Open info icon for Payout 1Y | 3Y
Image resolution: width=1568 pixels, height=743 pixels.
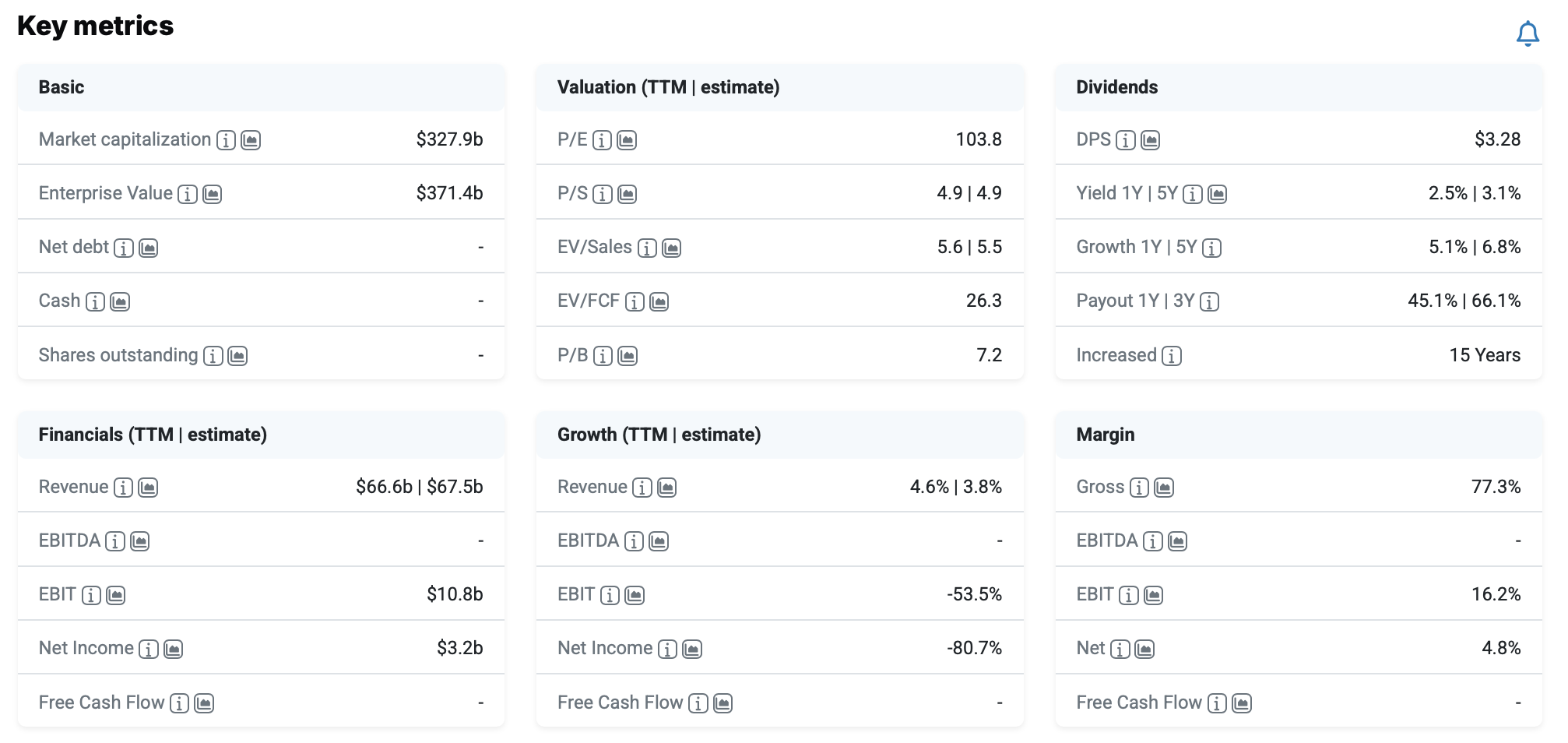pyautogui.click(x=1209, y=301)
